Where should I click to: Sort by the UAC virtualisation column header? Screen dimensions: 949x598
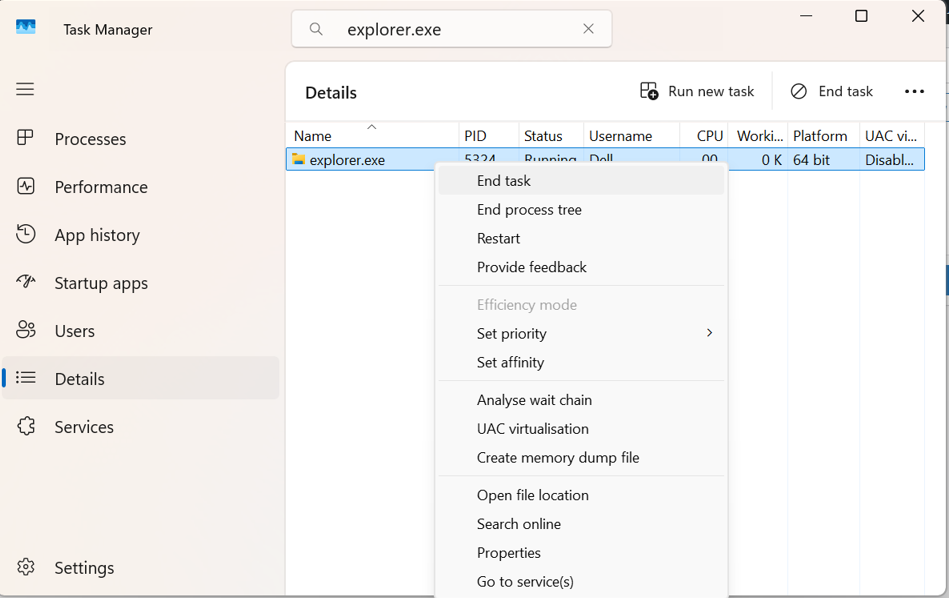pyautogui.click(x=892, y=136)
